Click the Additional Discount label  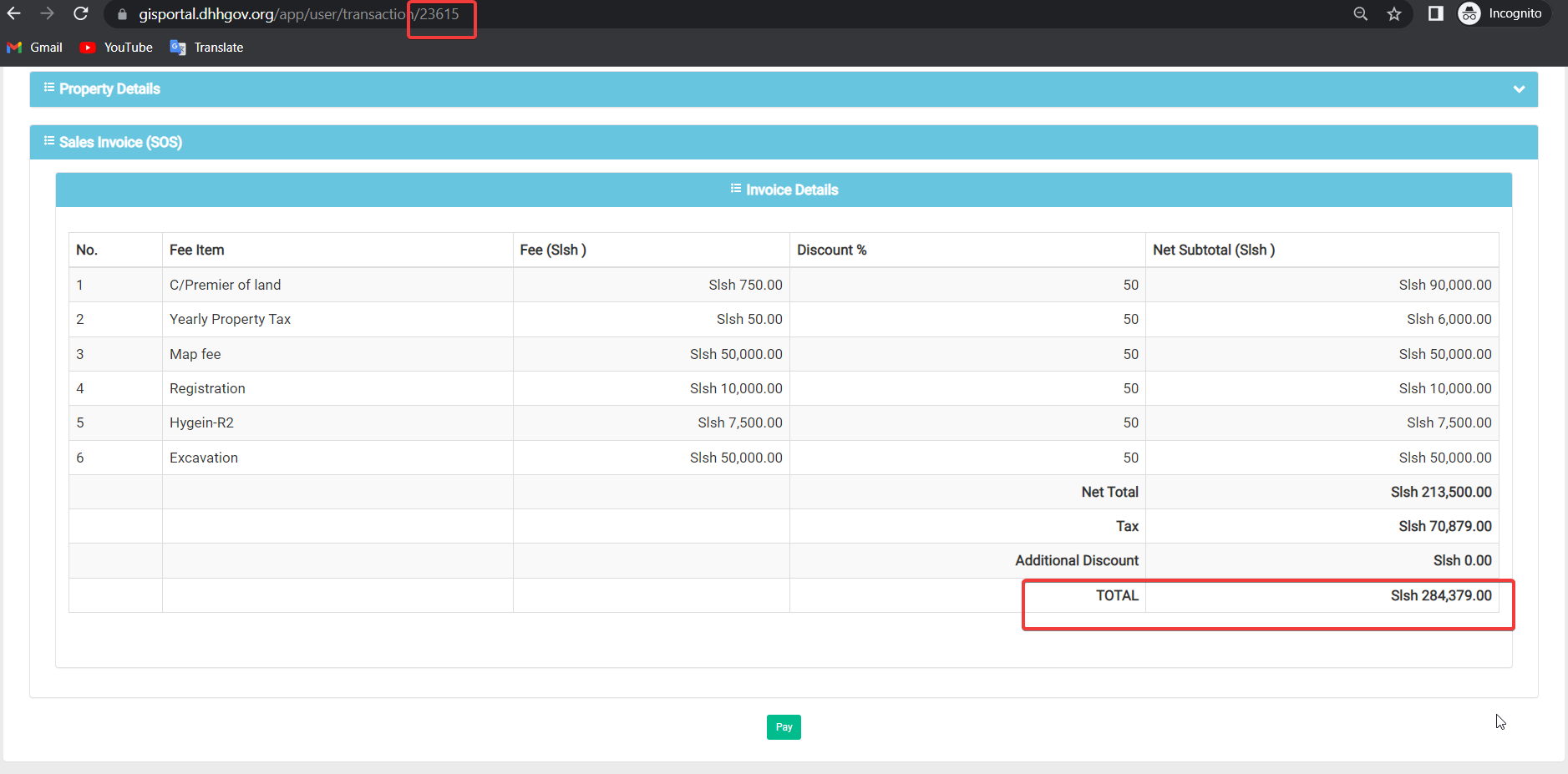click(x=1077, y=560)
